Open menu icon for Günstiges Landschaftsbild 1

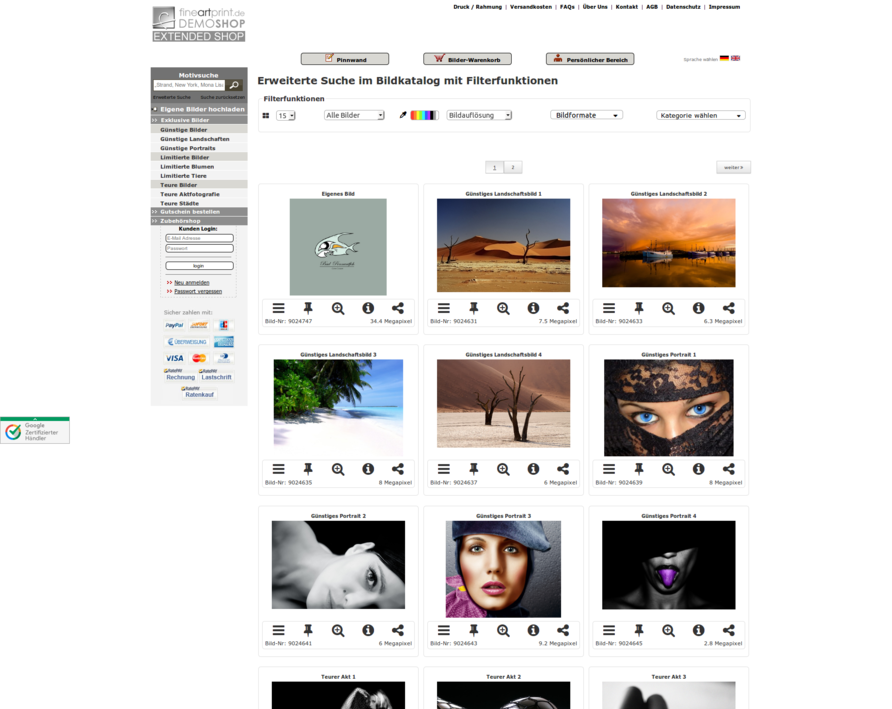click(x=444, y=308)
